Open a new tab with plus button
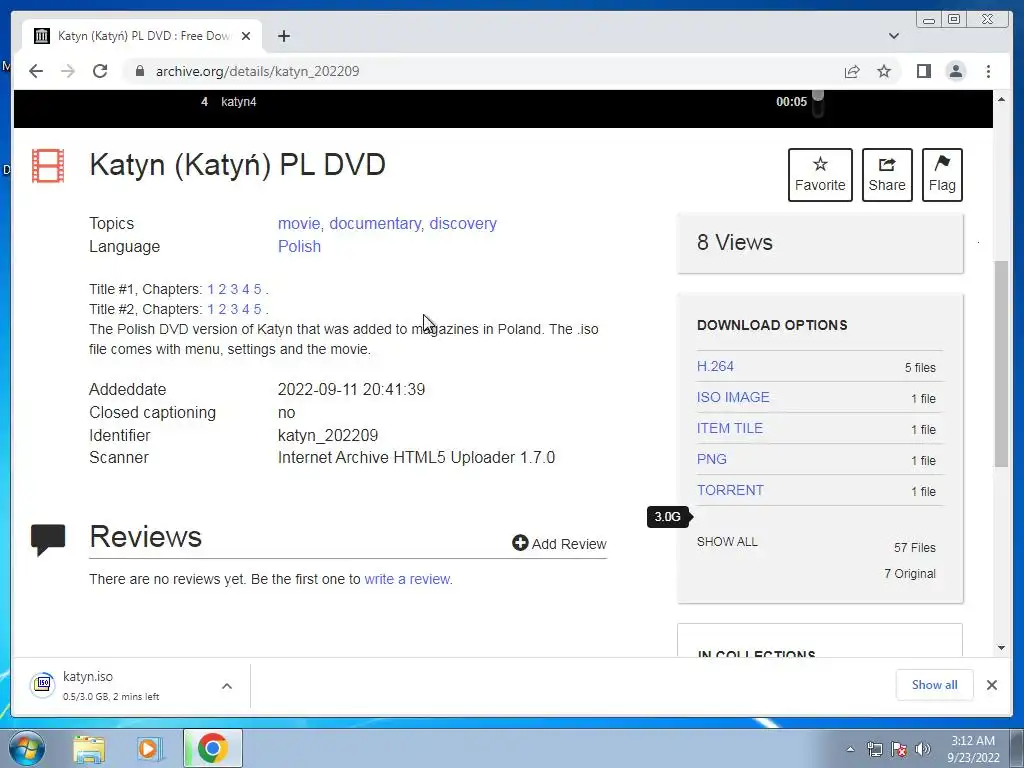1024x768 pixels. 283,36
